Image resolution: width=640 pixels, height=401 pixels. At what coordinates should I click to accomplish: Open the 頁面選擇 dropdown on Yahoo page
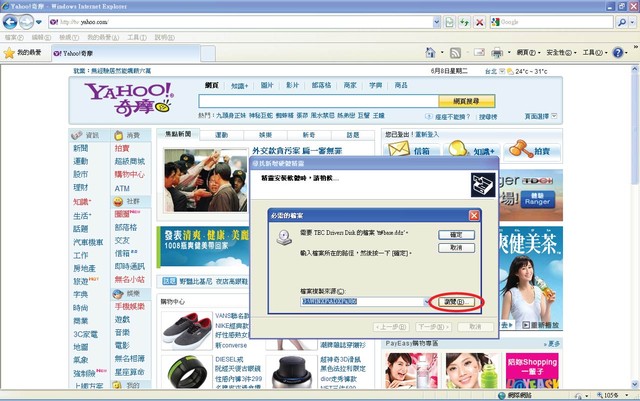540,116
